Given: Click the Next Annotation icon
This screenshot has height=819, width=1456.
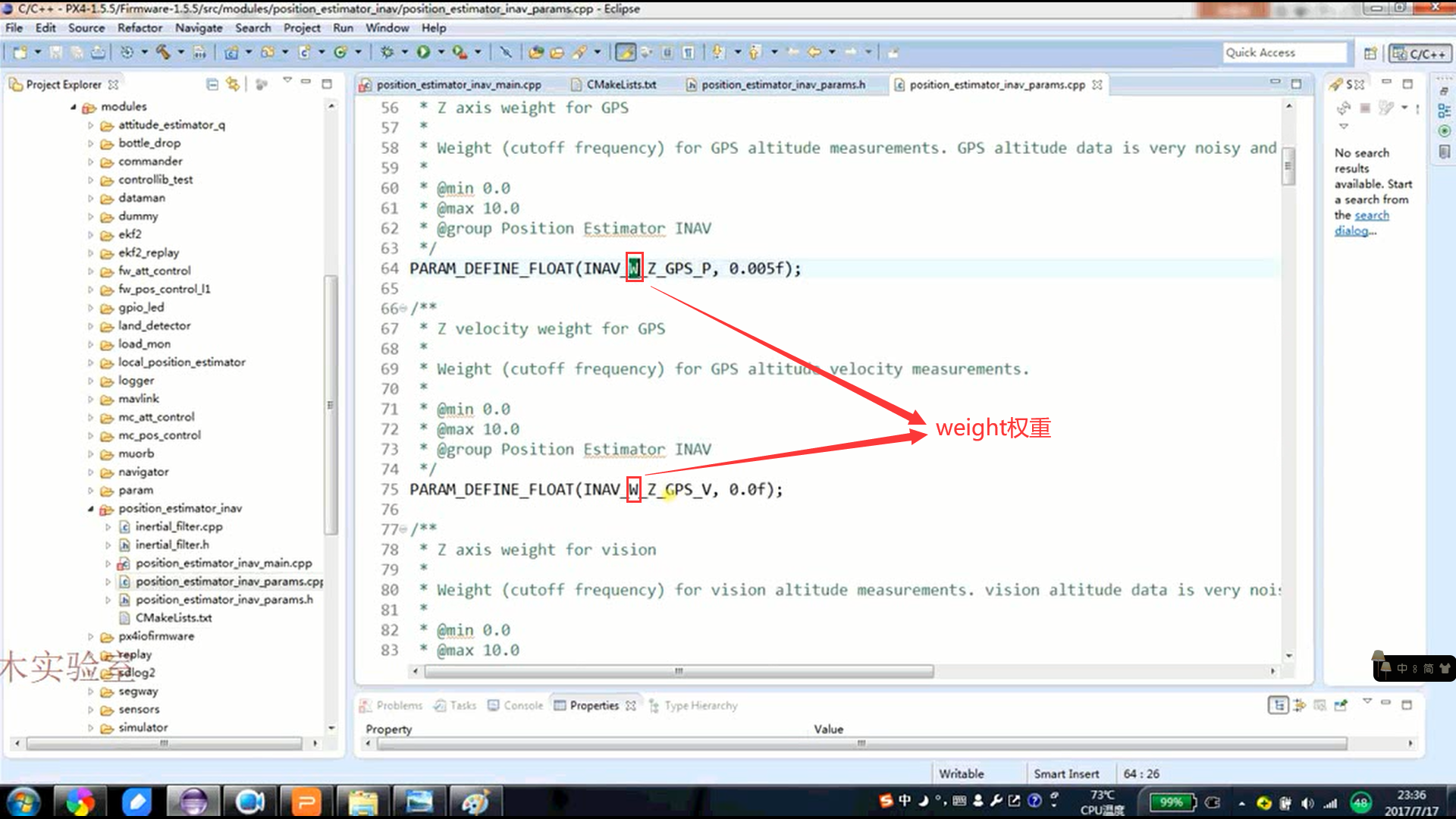Looking at the screenshot, I should tap(717, 52).
